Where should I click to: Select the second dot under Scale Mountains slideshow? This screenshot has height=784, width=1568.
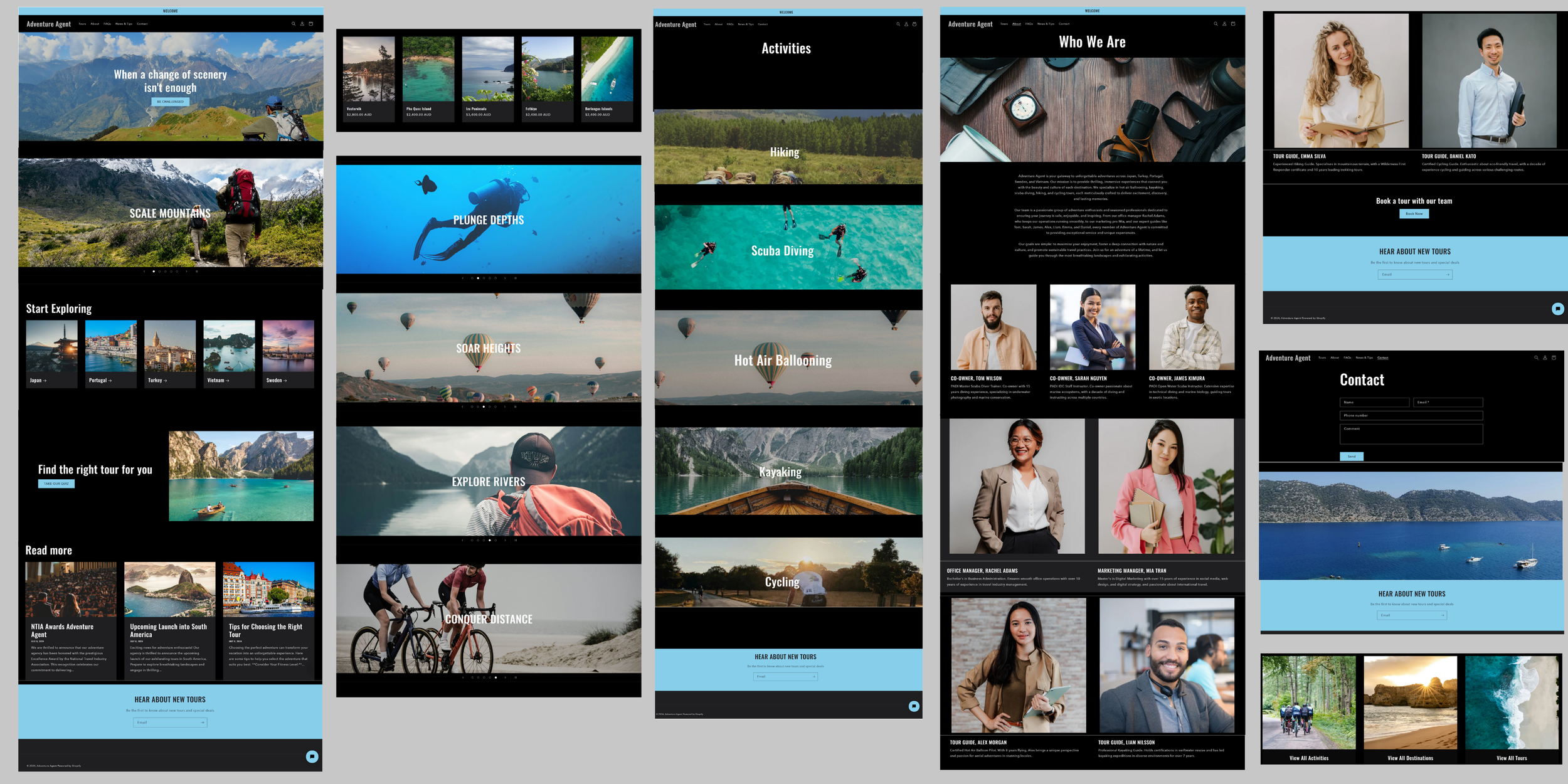click(x=159, y=272)
